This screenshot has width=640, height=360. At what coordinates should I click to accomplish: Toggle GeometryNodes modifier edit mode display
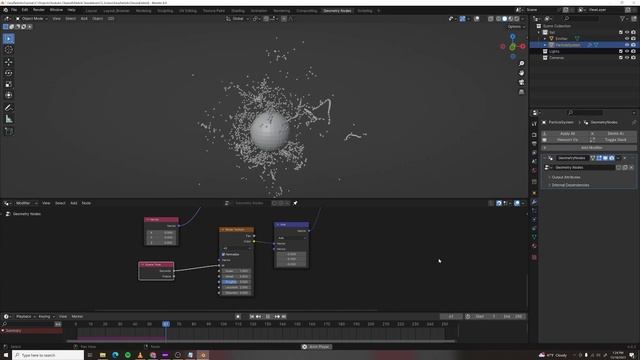pyautogui.click(x=599, y=158)
